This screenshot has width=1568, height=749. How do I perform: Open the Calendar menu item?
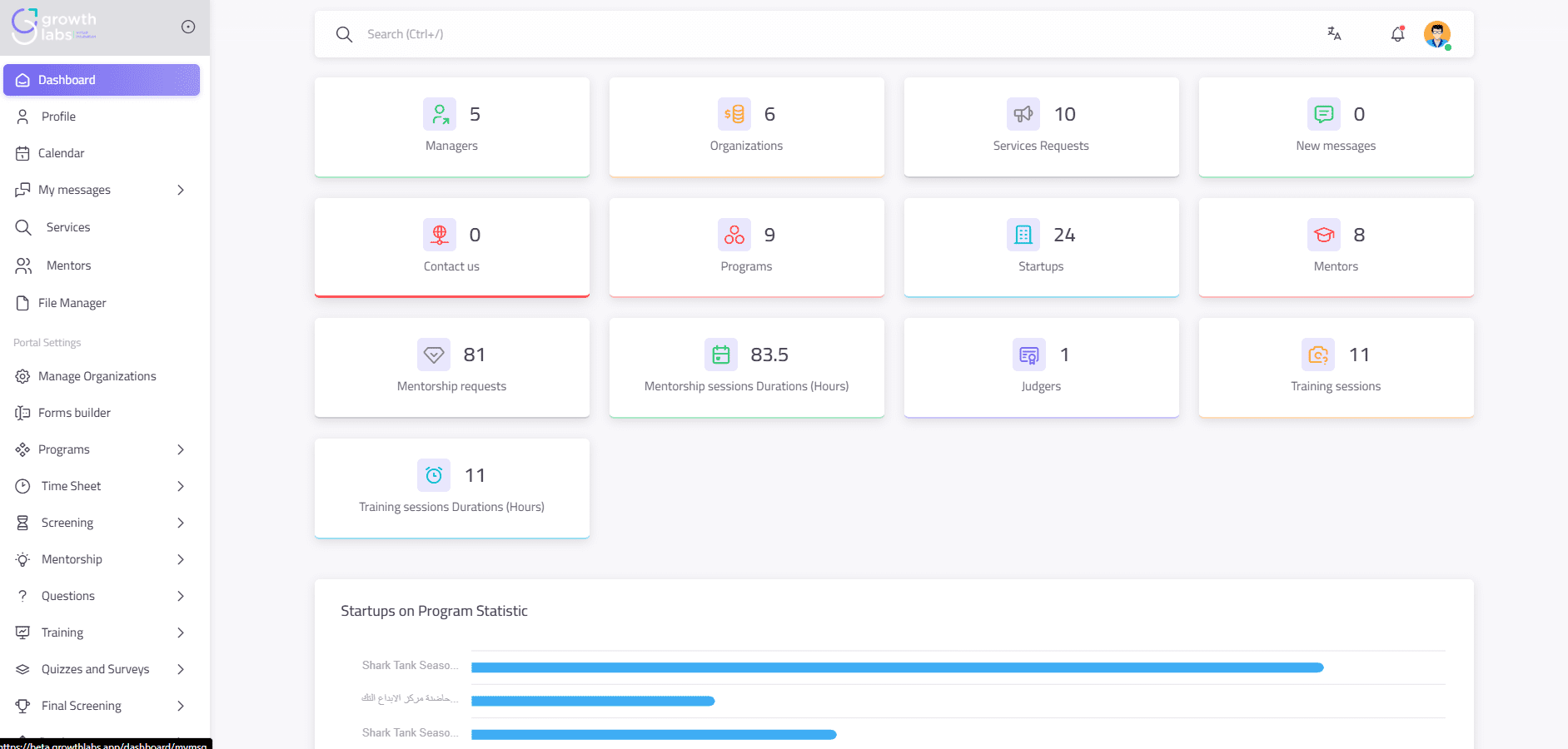click(61, 153)
